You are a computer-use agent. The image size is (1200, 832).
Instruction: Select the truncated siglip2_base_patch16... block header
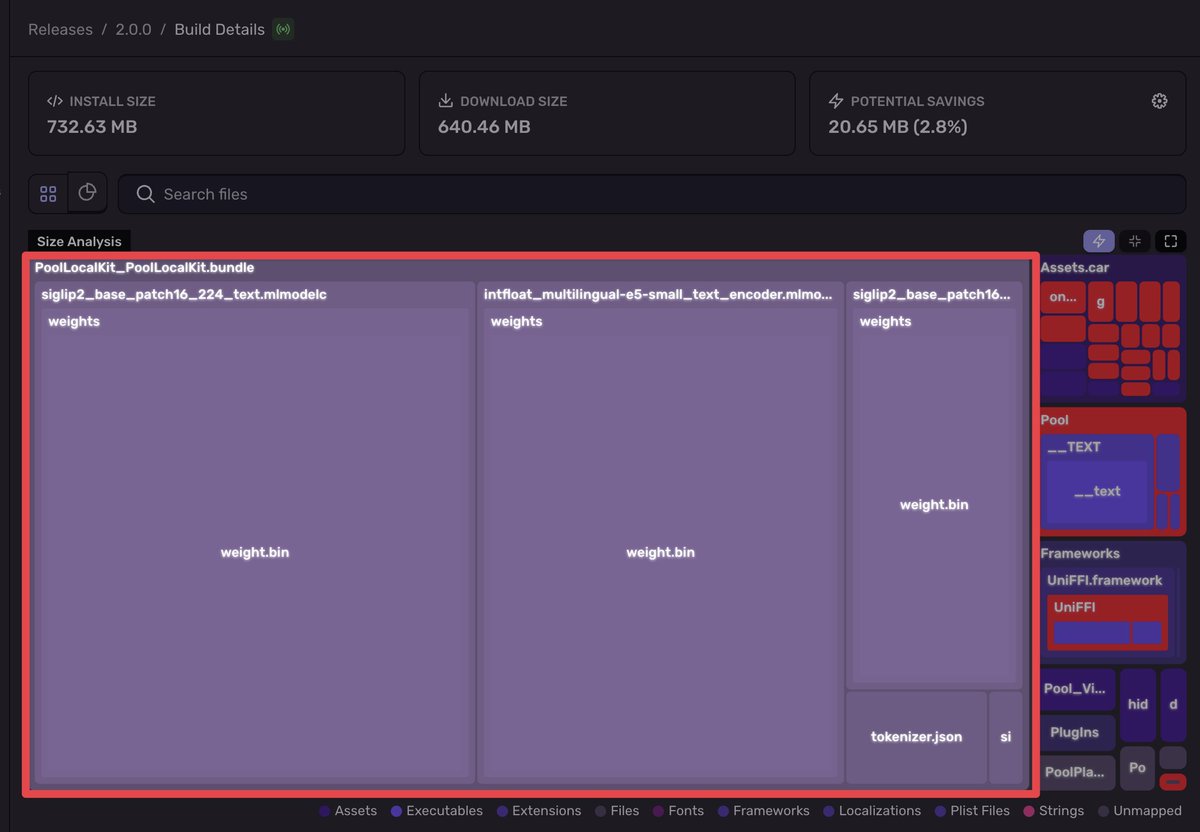coord(932,295)
